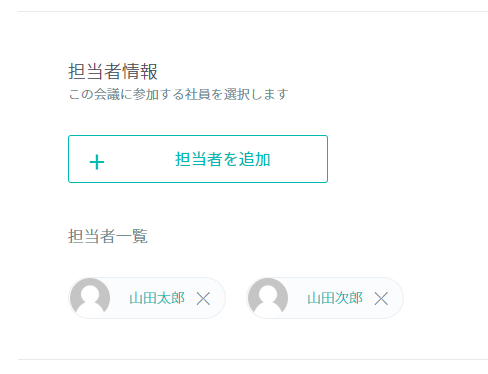Image resolution: width=488 pixels, height=374 pixels.
Task: Click the blank right side of the 担当者を追加 button
Action: (299, 159)
